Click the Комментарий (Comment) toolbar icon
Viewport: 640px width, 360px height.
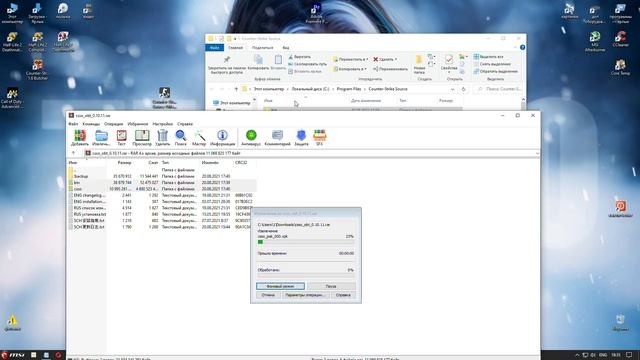tap(277, 135)
